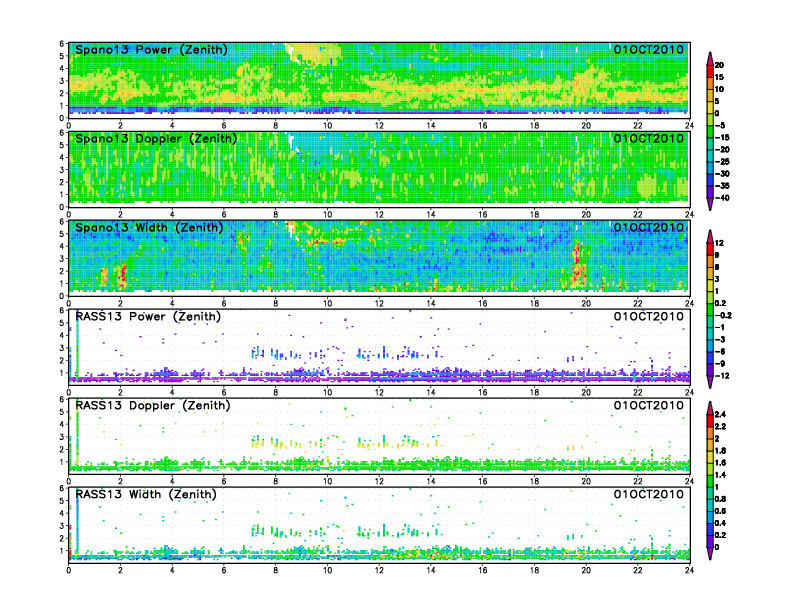The width and height of the screenshot is (792, 612).
Task: Click the 'Spano13 Doppler (Zenith)' panel title
Action: point(156,139)
